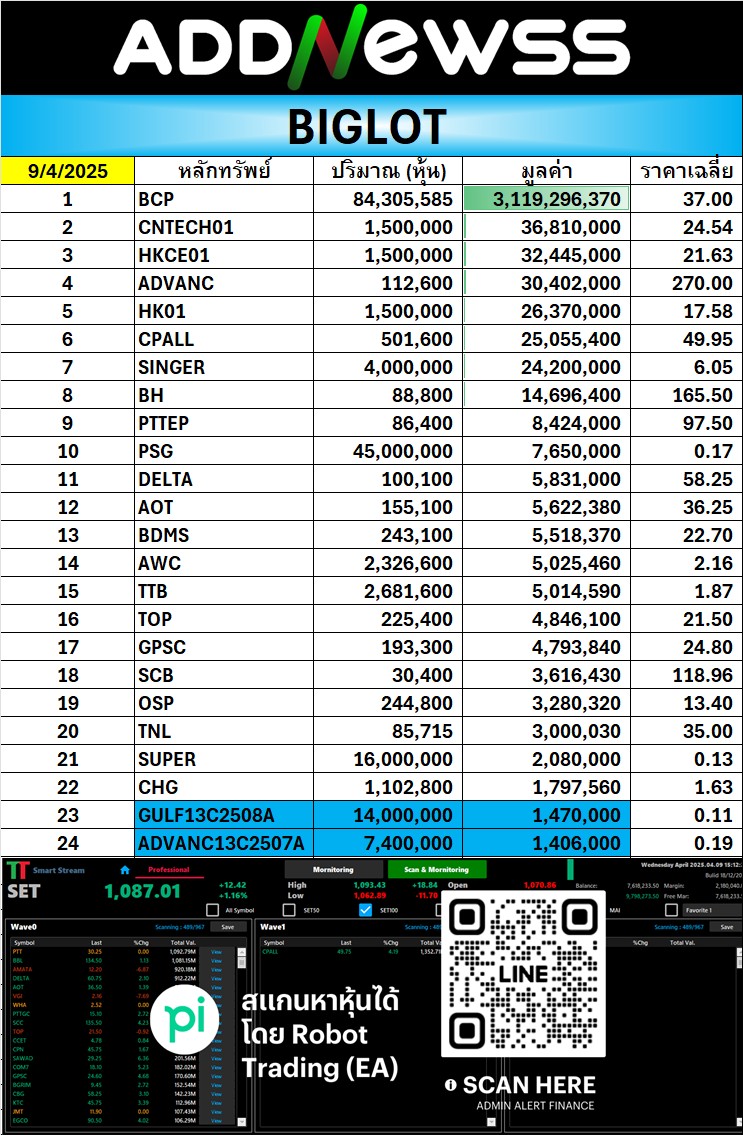Click View link for PTT row

217,952
